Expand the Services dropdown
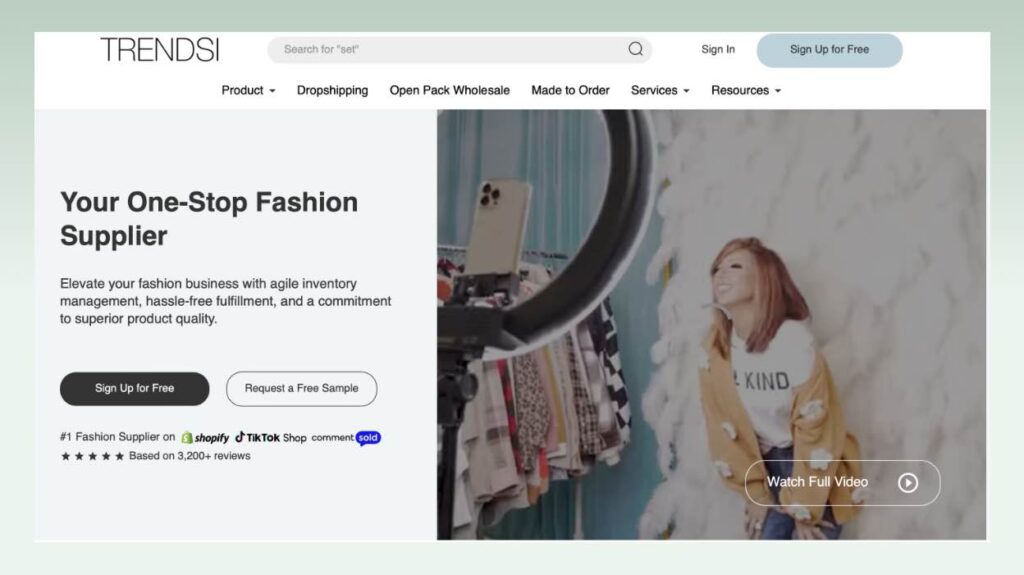Screen dimensions: 1024x575 pyautogui.click(x=660, y=90)
